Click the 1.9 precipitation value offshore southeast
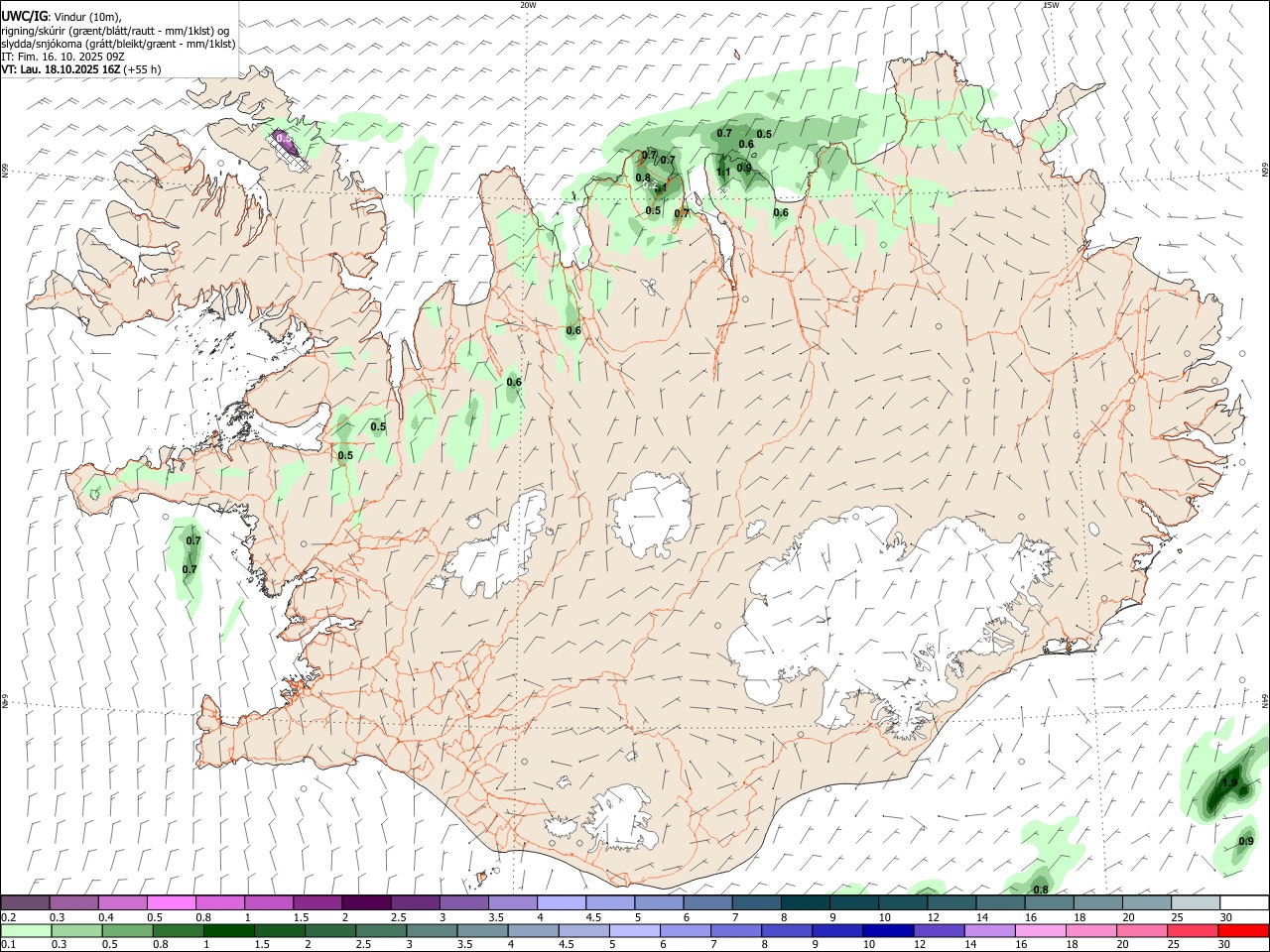1270x952 pixels. pyautogui.click(x=1229, y=783)
